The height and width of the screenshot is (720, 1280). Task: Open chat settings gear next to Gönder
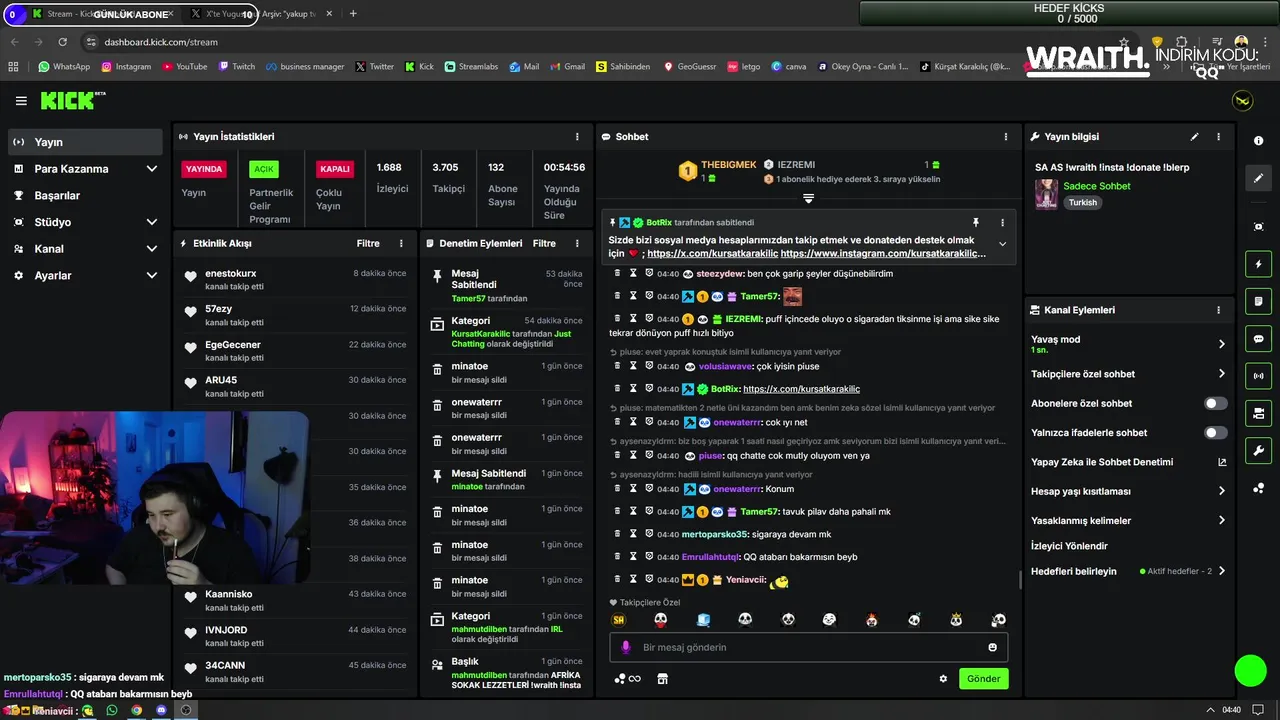pyautogui.click(x=943, y=679)
